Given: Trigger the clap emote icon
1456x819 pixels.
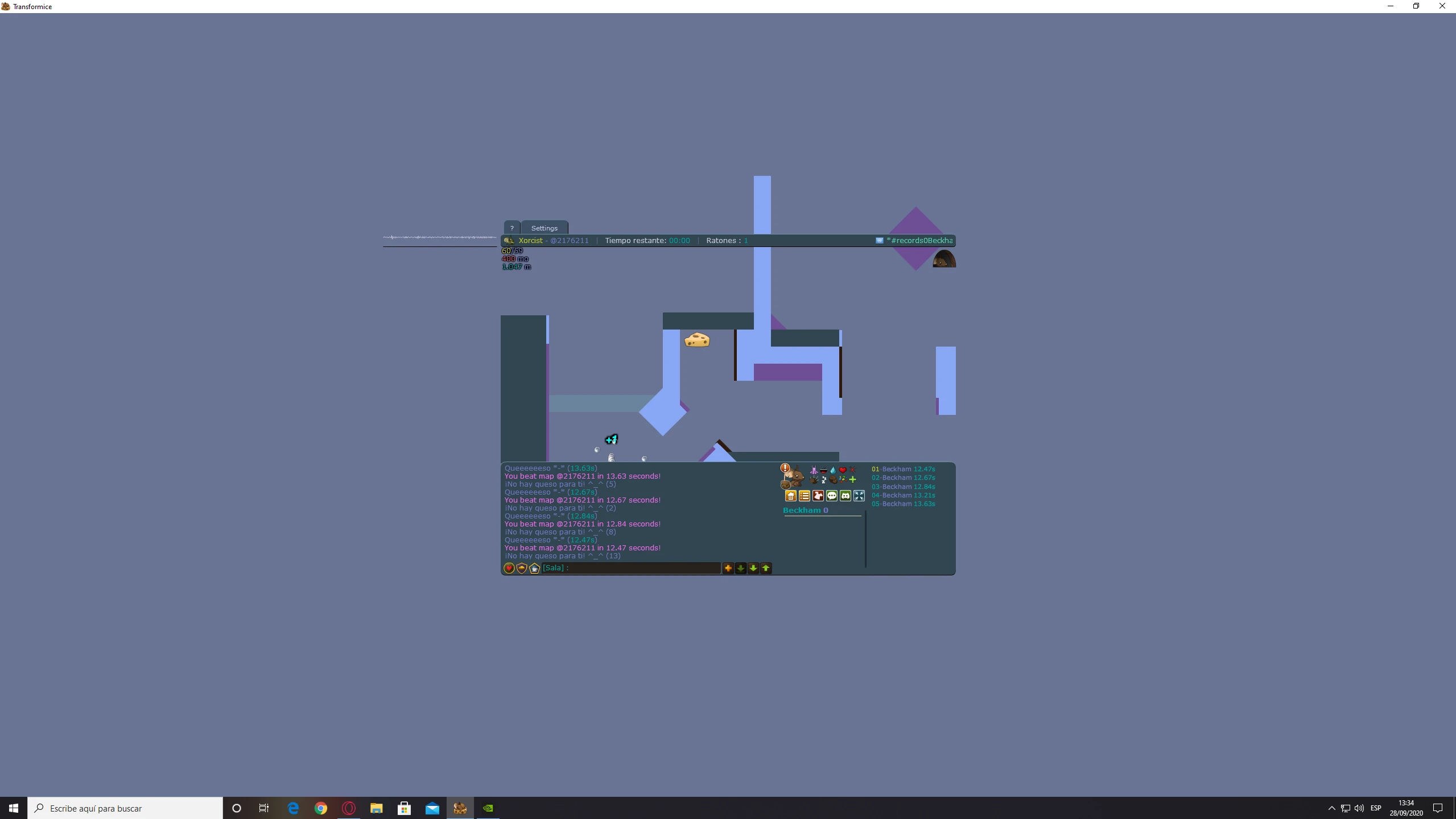Looking at the screenshot, I should coord(814,480).
